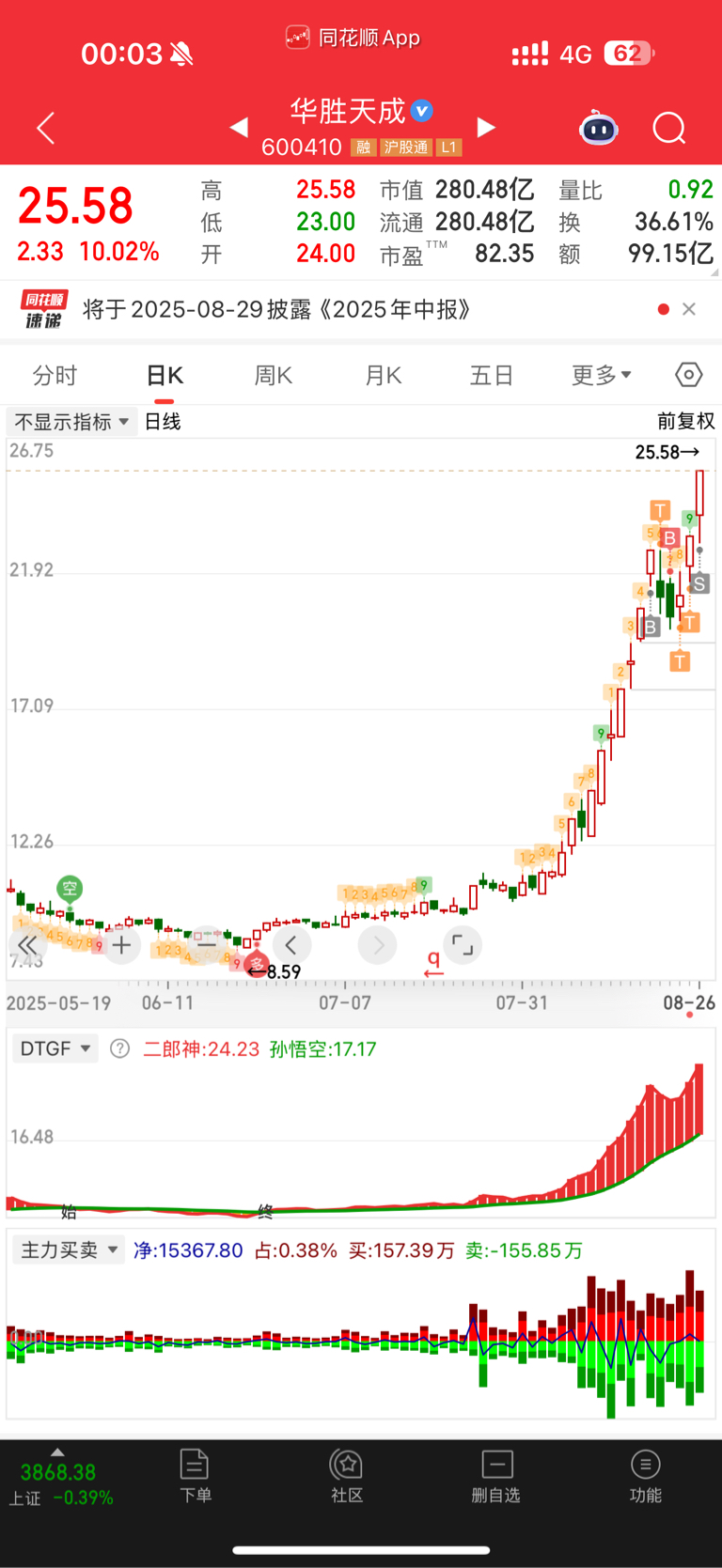Open 同花顺速递 news logo
This screenshot has width=722, height=1568.
coord(44,310)
